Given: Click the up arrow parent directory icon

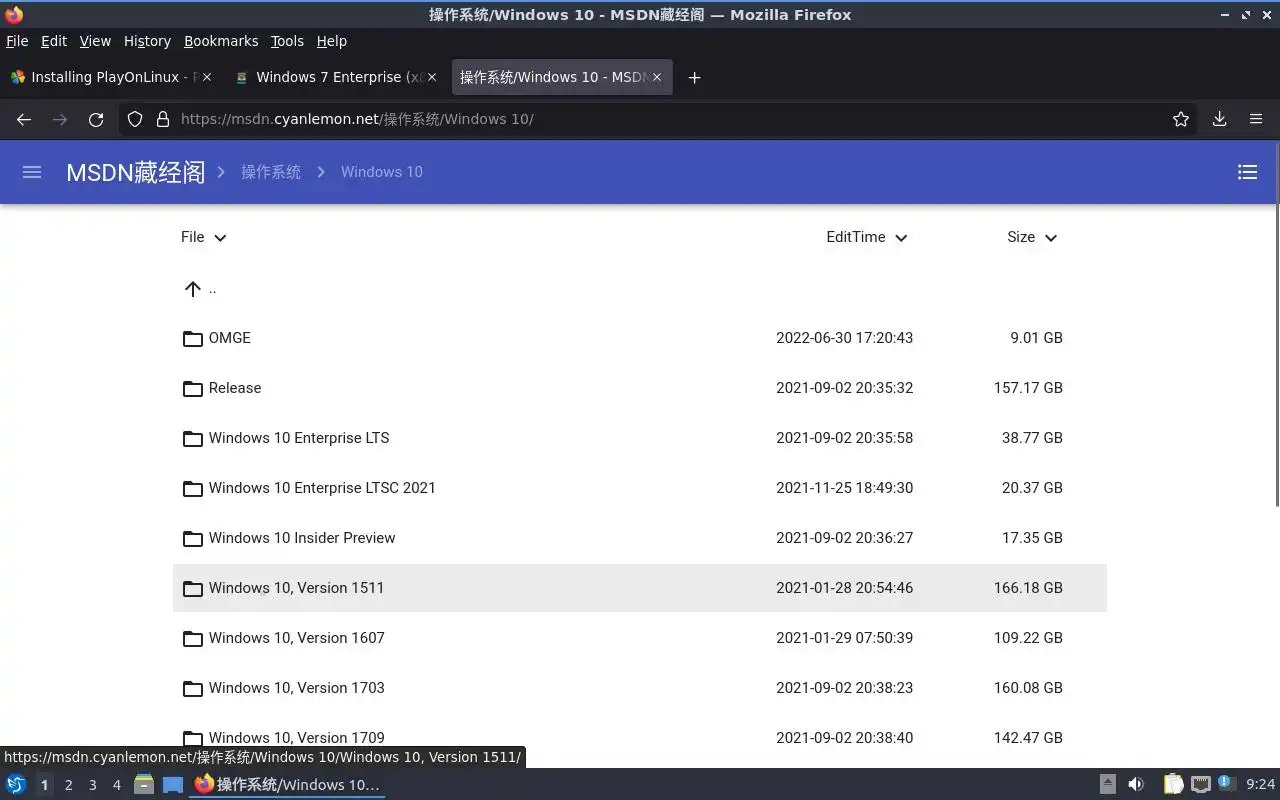Looking at the screenshot, I should 193,289.
